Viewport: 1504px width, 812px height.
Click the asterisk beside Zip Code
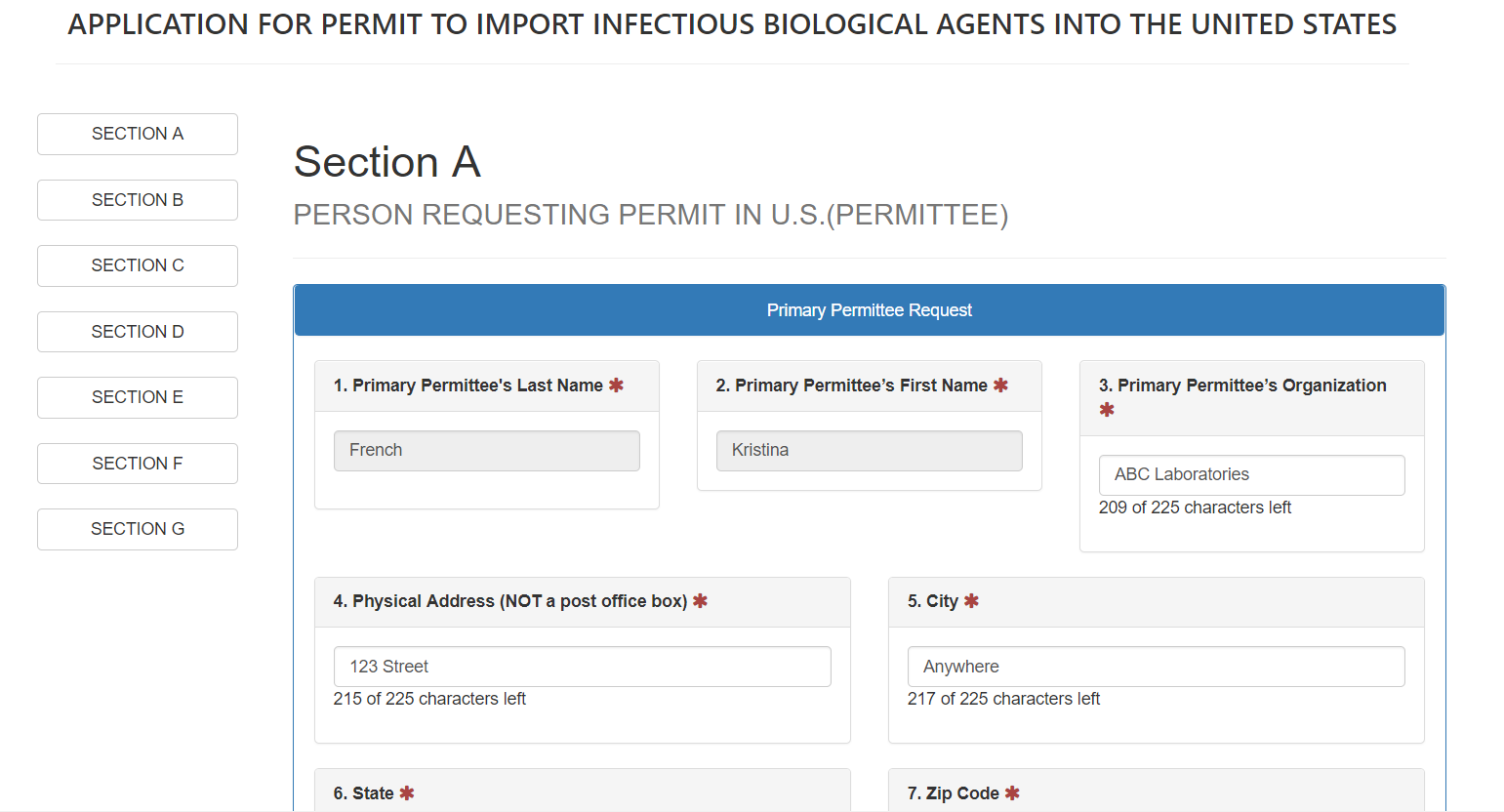click(1012, 793)
